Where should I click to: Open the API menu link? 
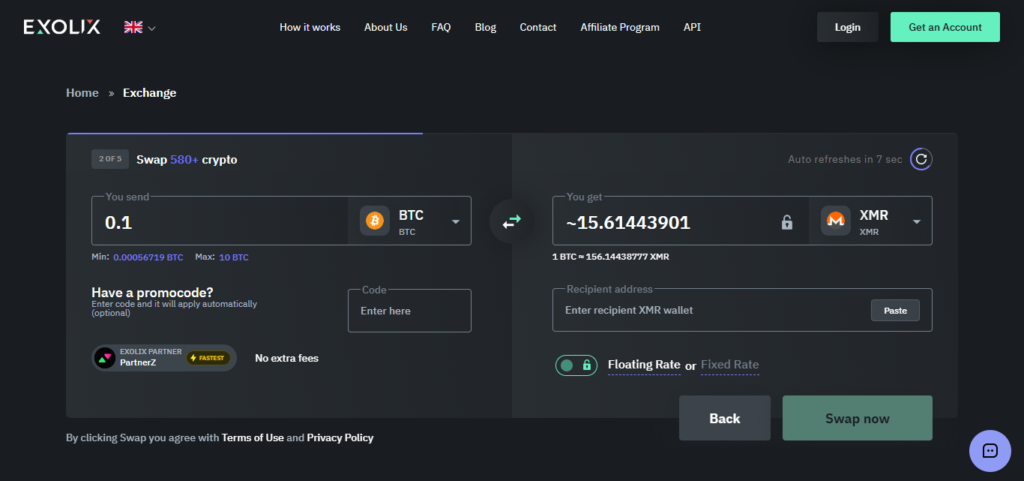(x=692, y=27)
